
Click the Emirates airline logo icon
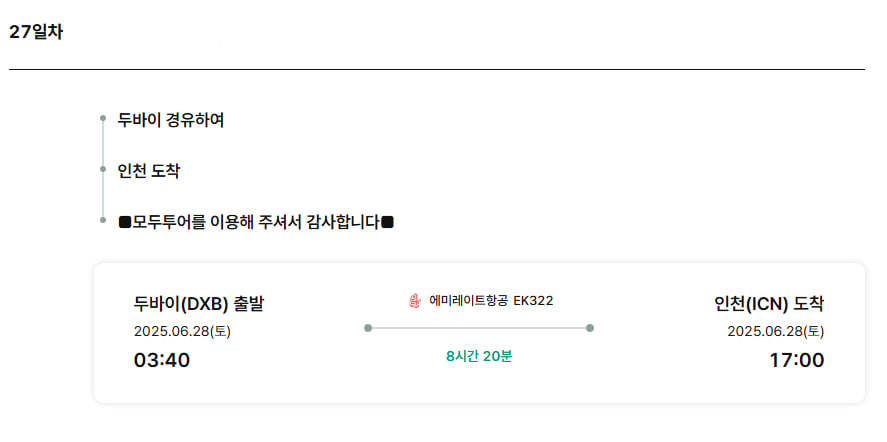(415, 302)
